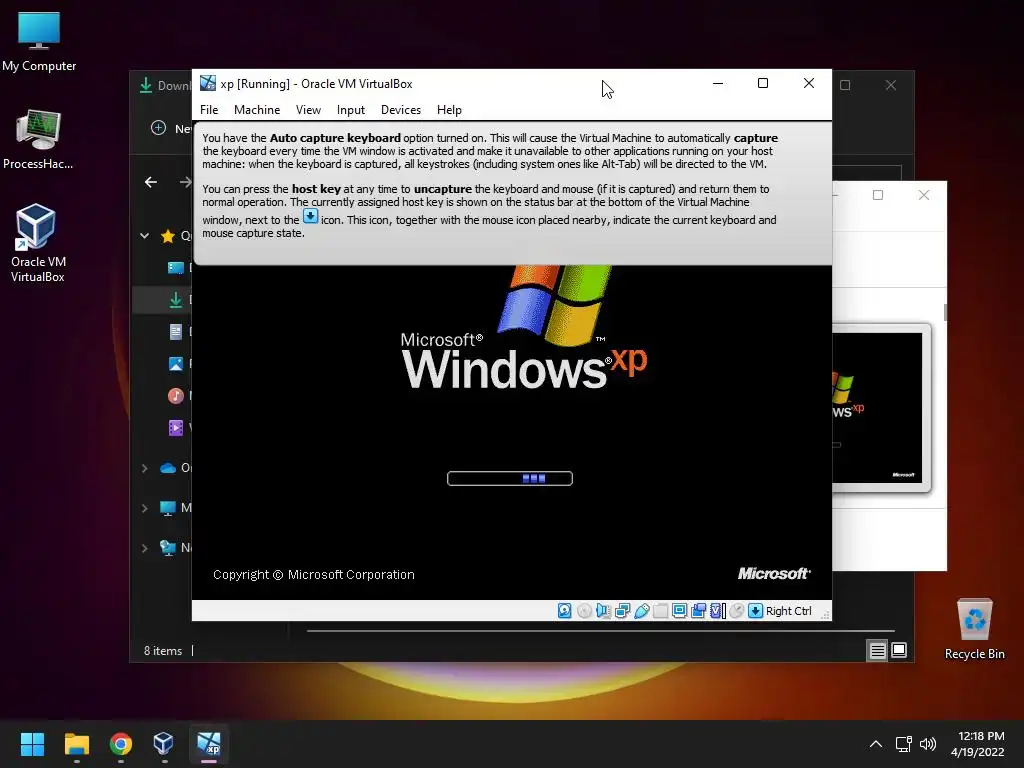The width and height of the screenshot is (1024, 768).
Task: Click the VirtualBox xp window title icon
Action: (x=208, y=83)
